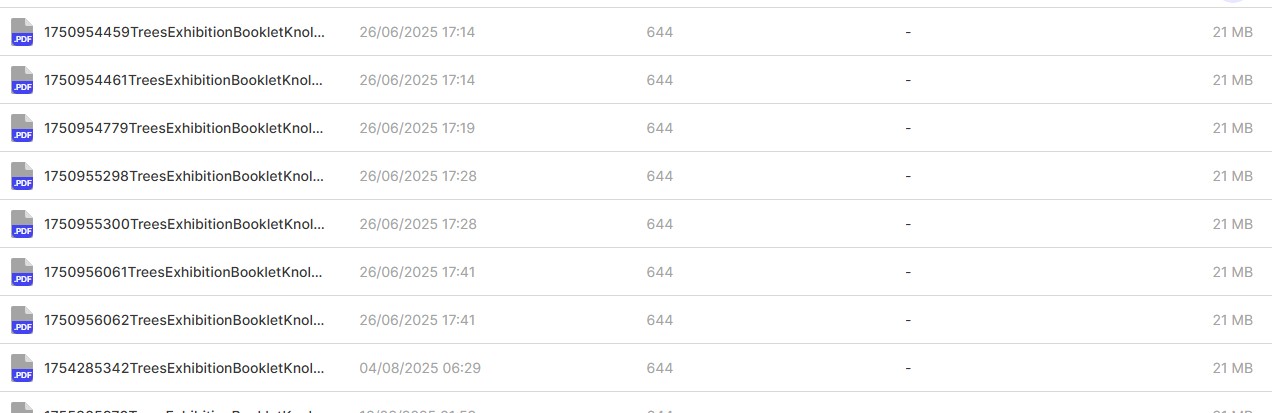Open the PDF icon for 1754285342TreesExhibitionBooklet

[22, 368]
